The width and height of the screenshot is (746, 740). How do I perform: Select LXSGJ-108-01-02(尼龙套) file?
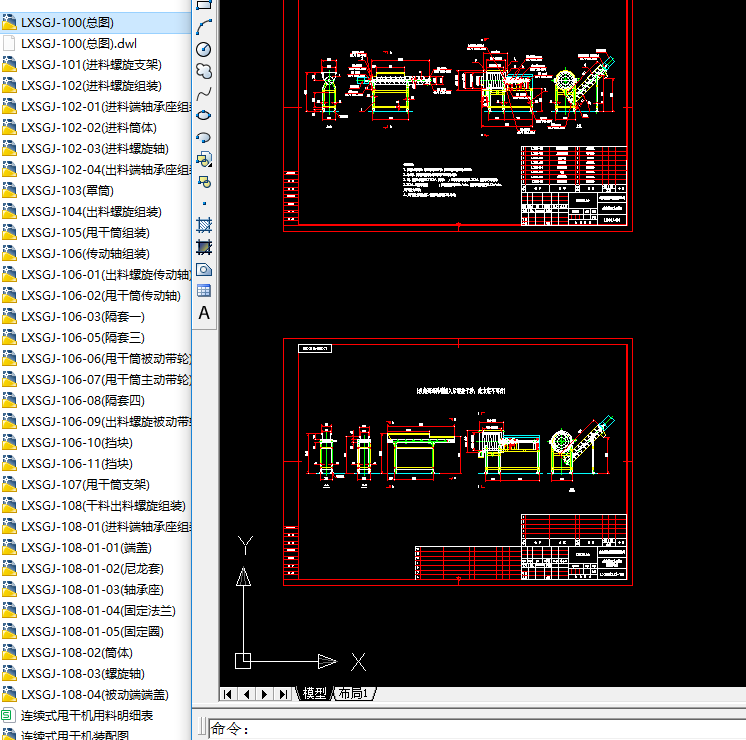[92, 569]
